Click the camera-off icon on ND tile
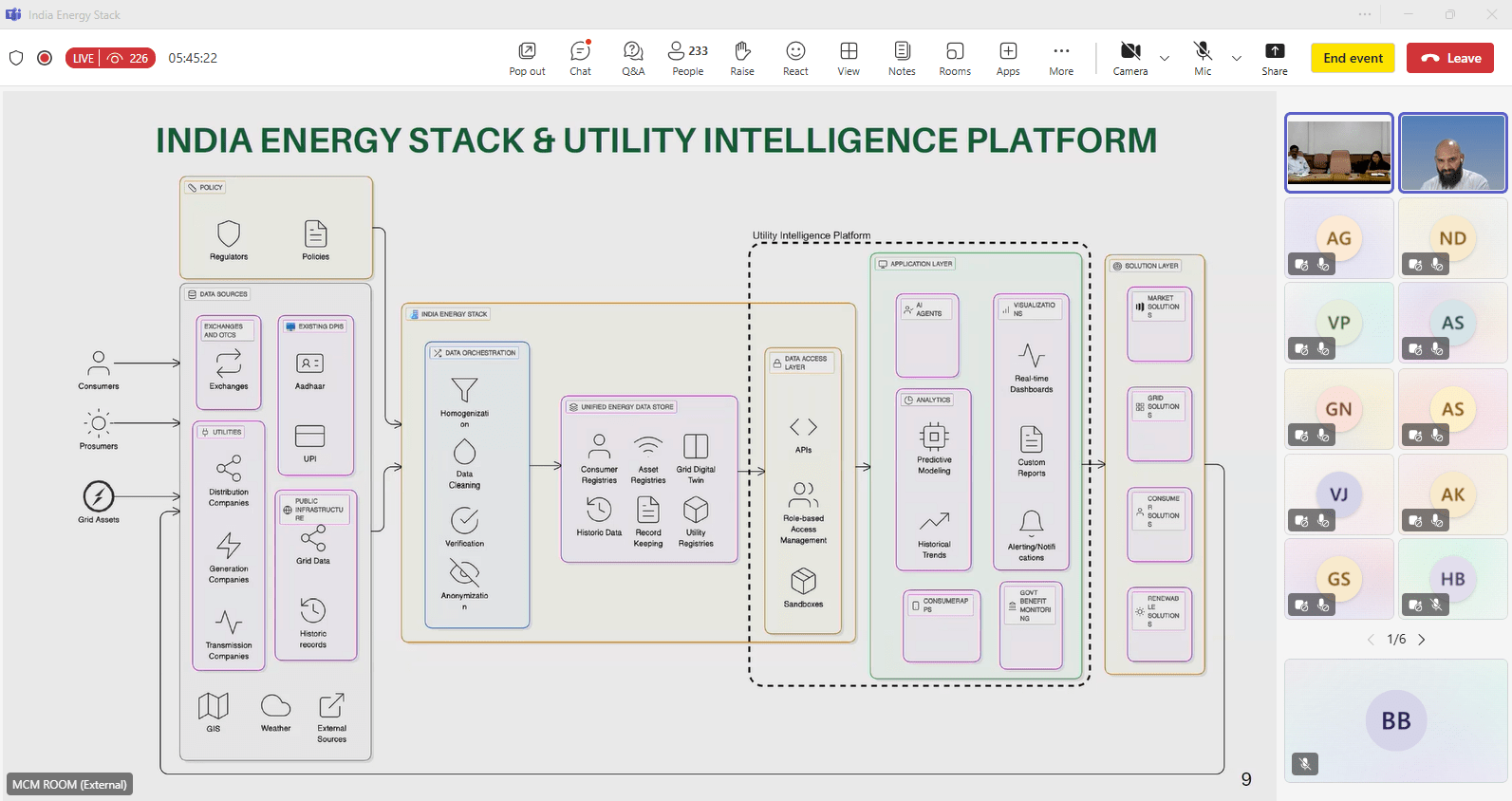 pyautogui.click(x=1415, y=265)
